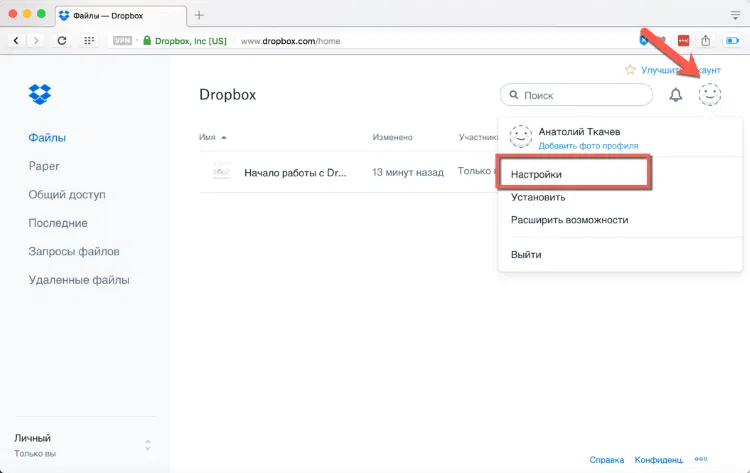This screenshot has height=473, width=750.
Task: Open Paper in the sidebar
Action: pos(44,166)
